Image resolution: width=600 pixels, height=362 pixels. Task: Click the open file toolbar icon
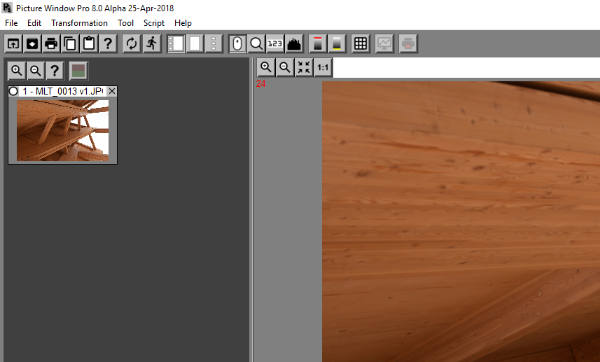pos(13,44)
